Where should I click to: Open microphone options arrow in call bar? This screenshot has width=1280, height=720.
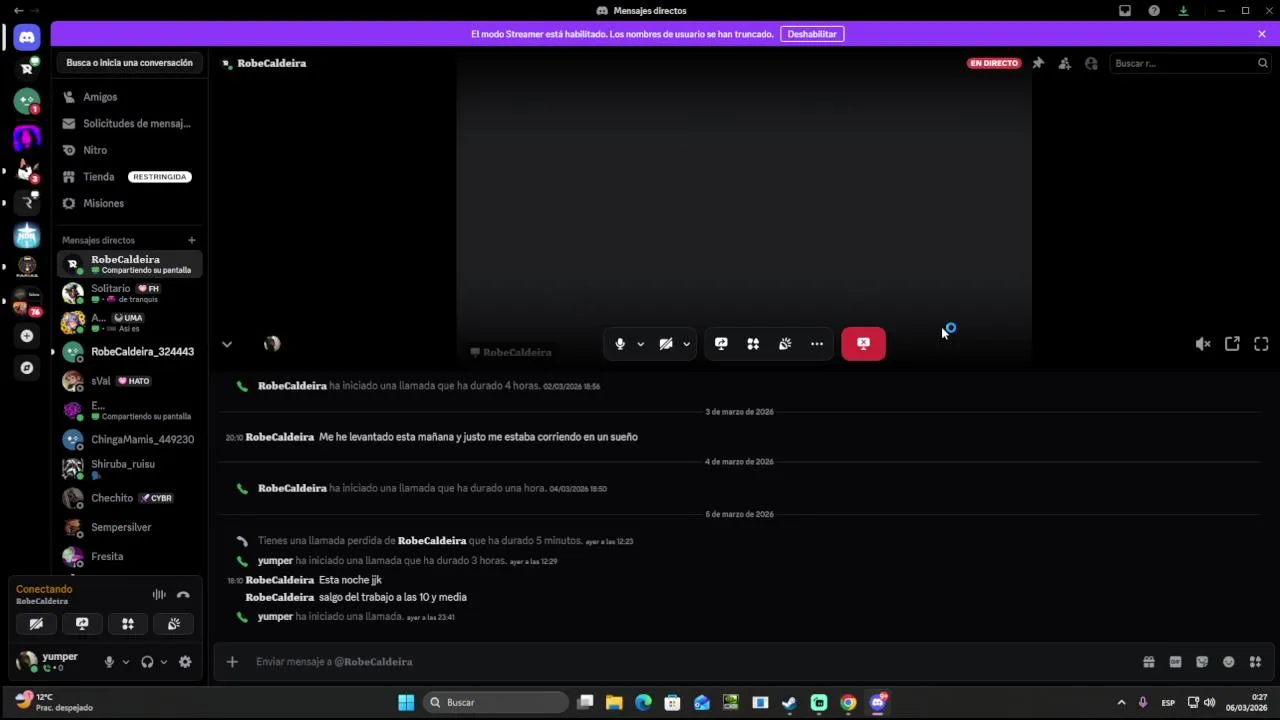point(640,344)
